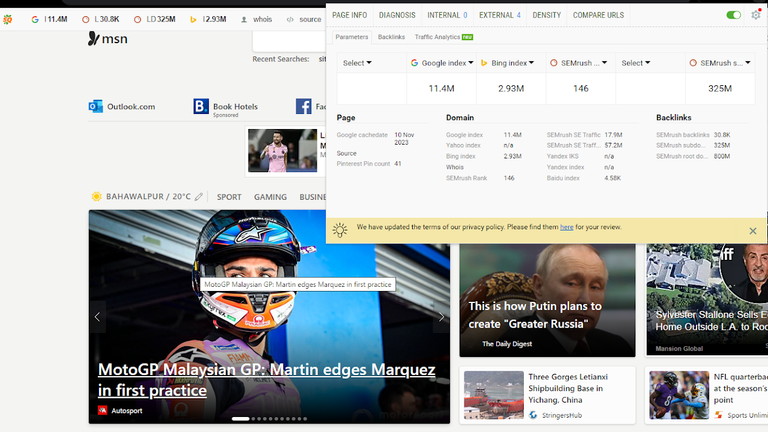Toggle the green SEOquake on/off switch
The width and height of the screenshot is (768, 432).
733,15
